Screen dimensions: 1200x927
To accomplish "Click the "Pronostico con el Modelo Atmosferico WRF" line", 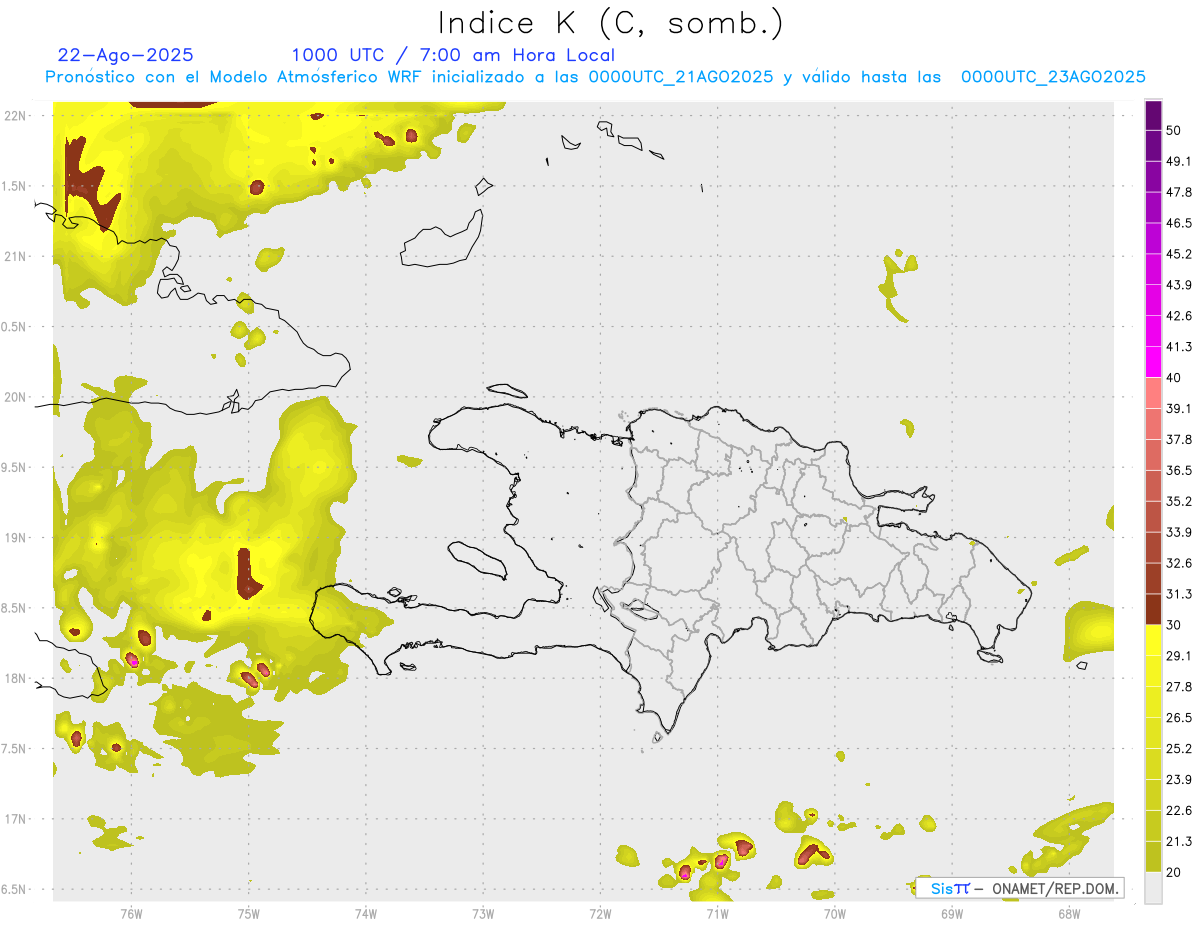I will [595, 77].
